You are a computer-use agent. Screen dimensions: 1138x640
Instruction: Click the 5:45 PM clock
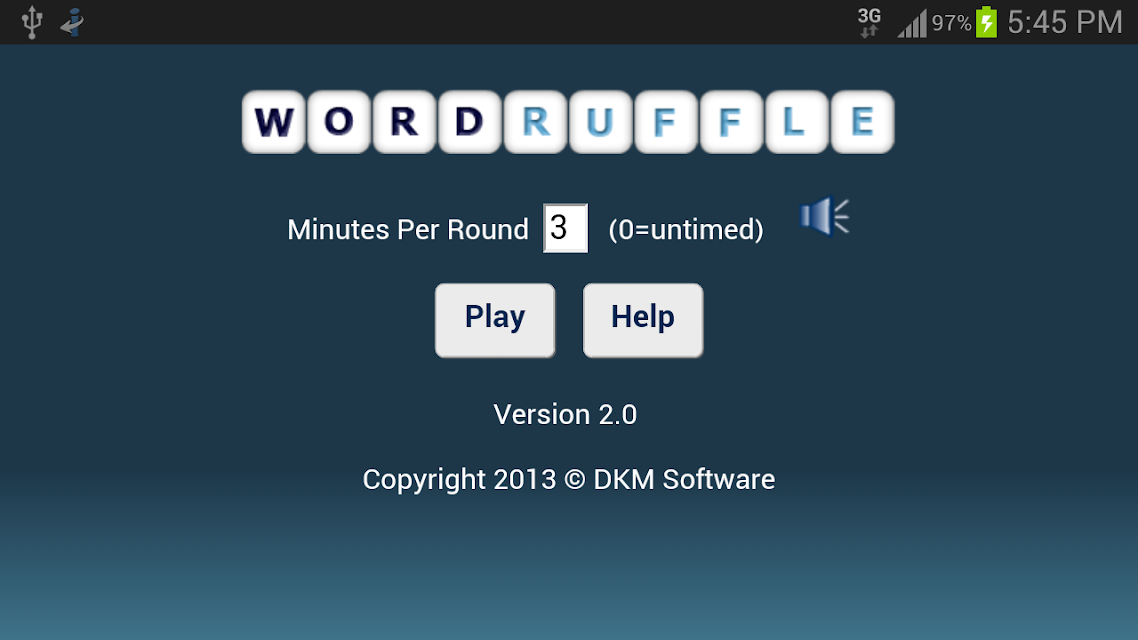point(1065,22)
